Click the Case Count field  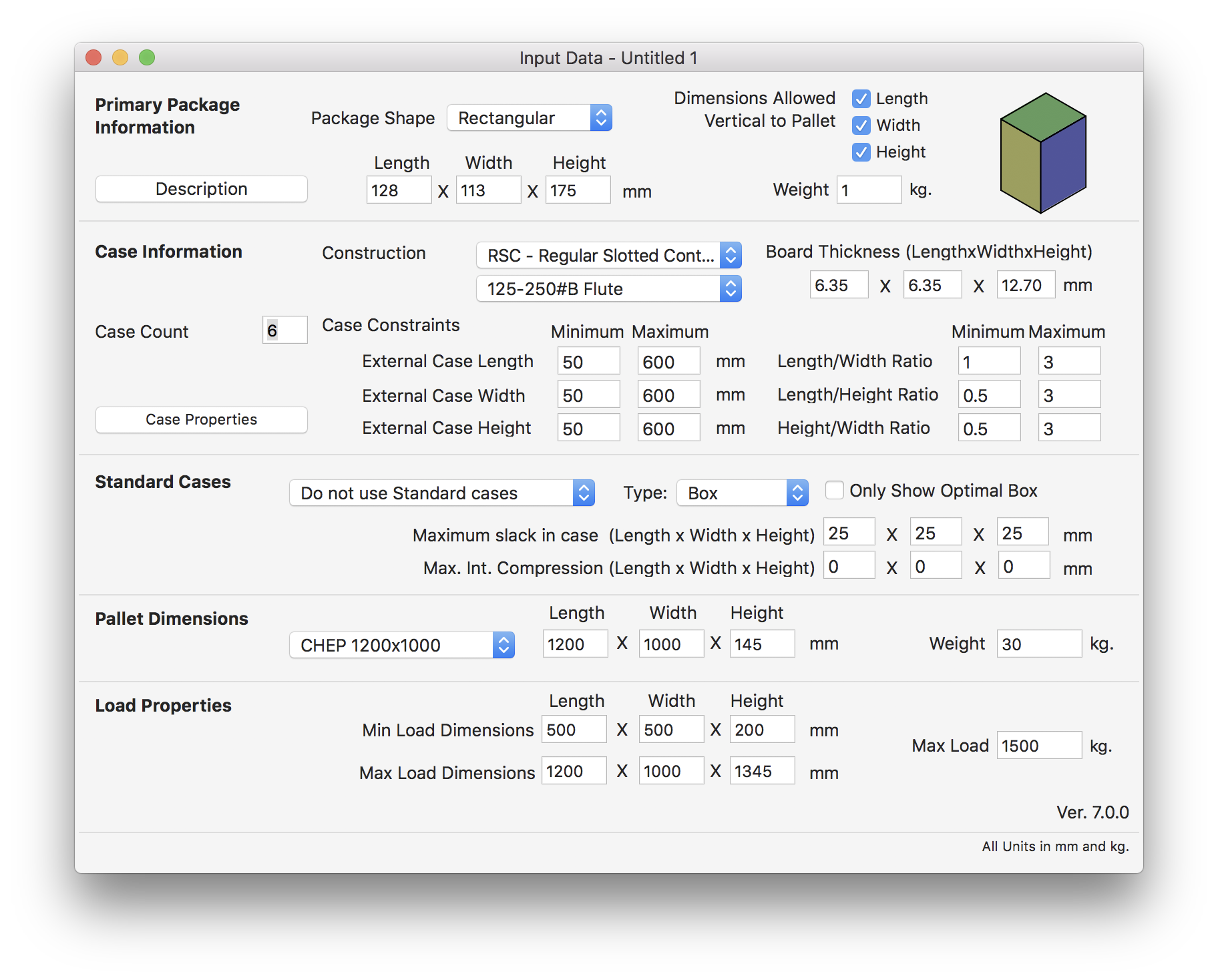285,330
